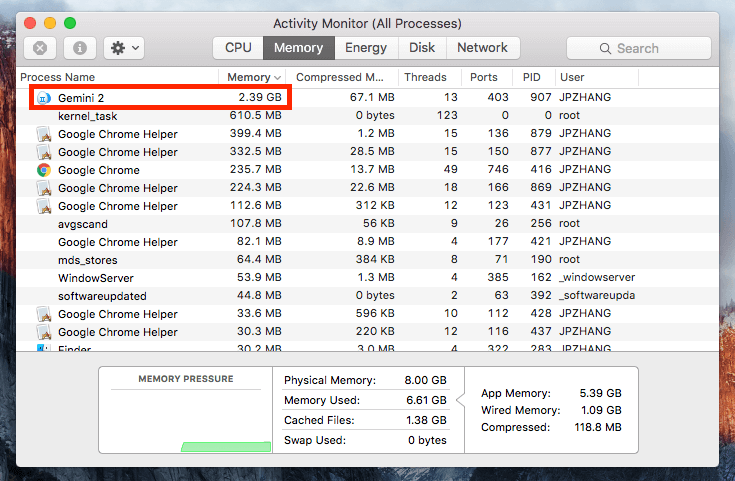The image size is (735, 481).
Task: Click the Cached Files 1.38 GB stat
Action: [366, 420]
